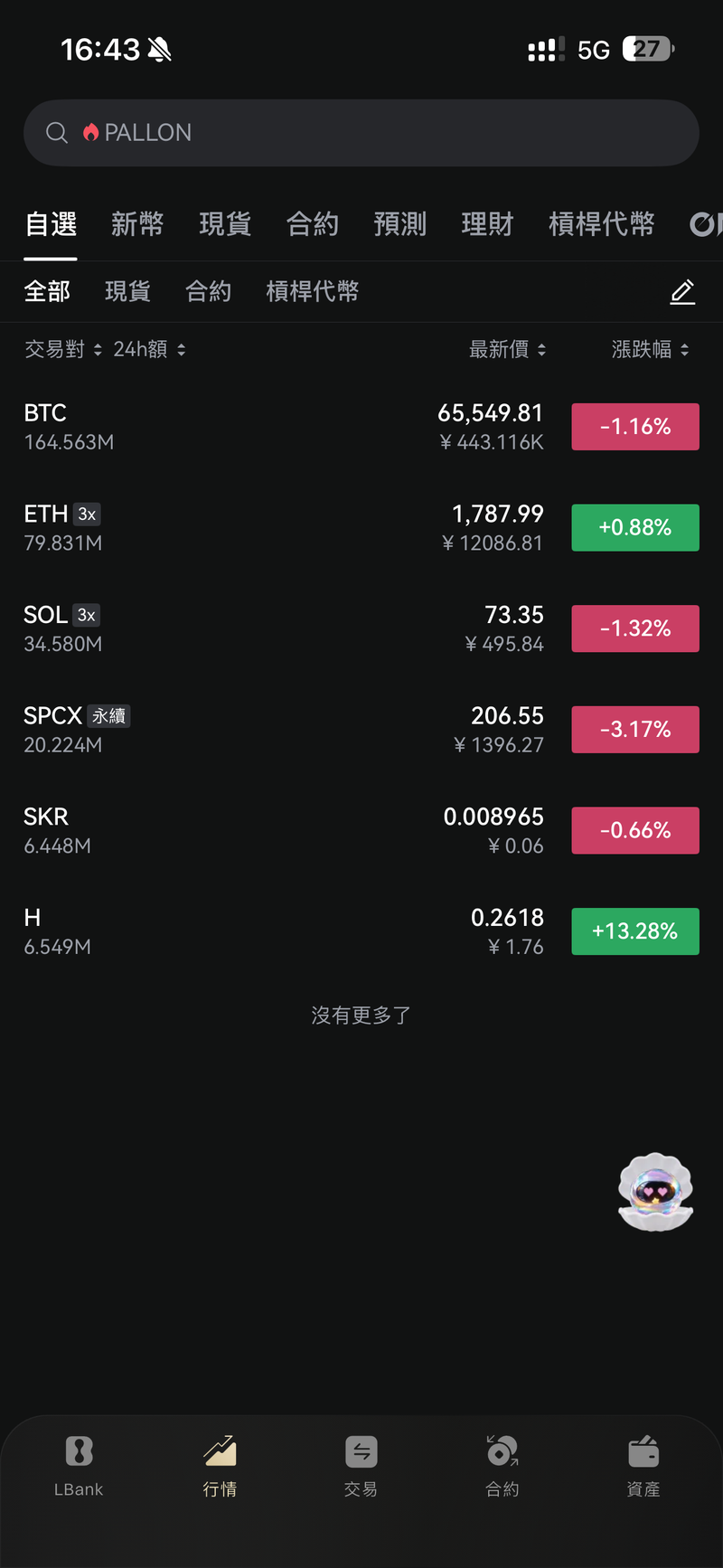723x1568 pixels.
Task: Switch to the 新幣 top tab
Action: 137,224
